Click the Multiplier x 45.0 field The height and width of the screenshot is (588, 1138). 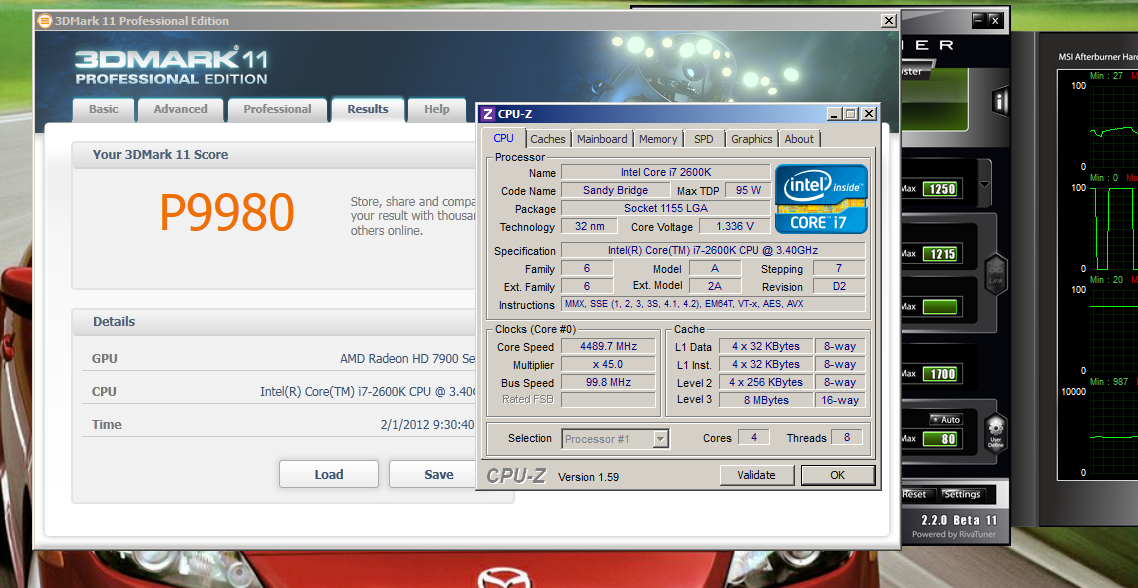(x=608, y=364)
